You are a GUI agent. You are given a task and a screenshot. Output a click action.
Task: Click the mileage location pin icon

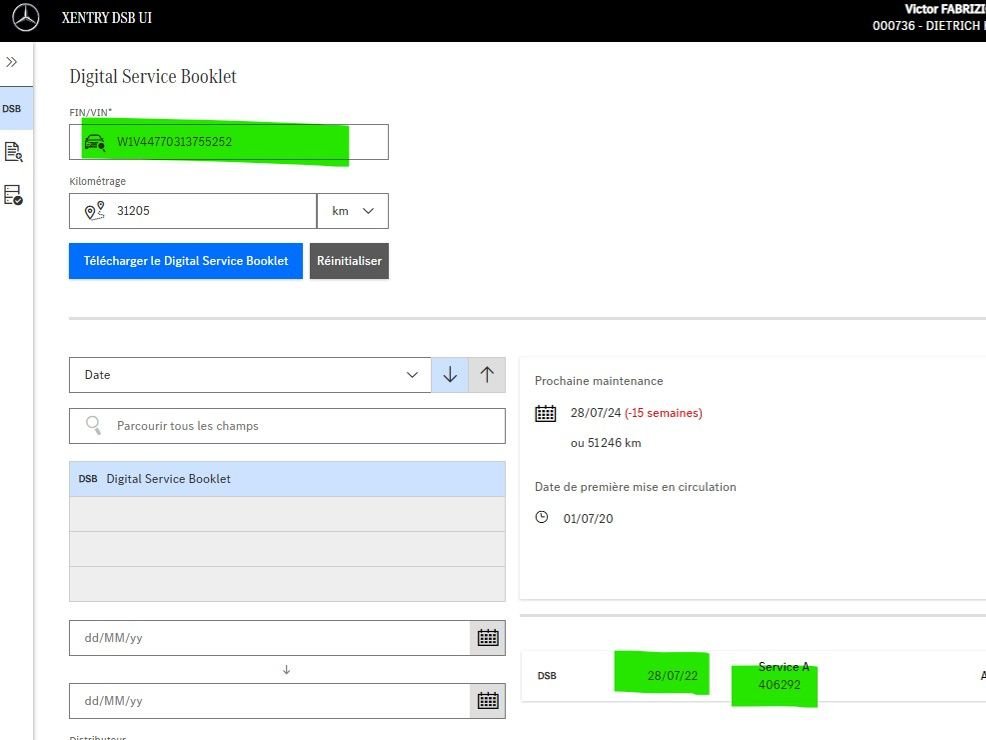(94, 211)
